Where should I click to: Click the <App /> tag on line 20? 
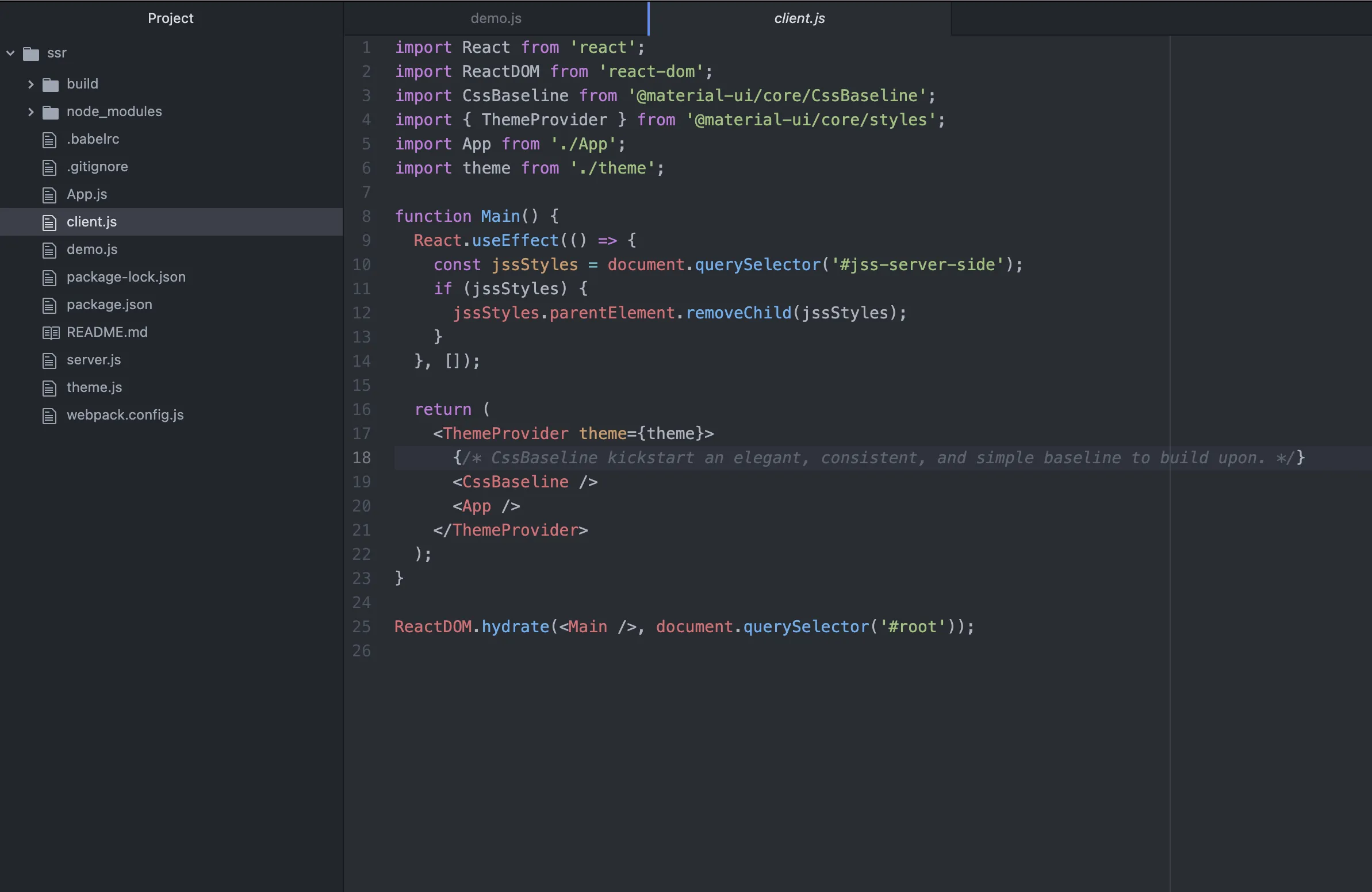pos(486,506)
